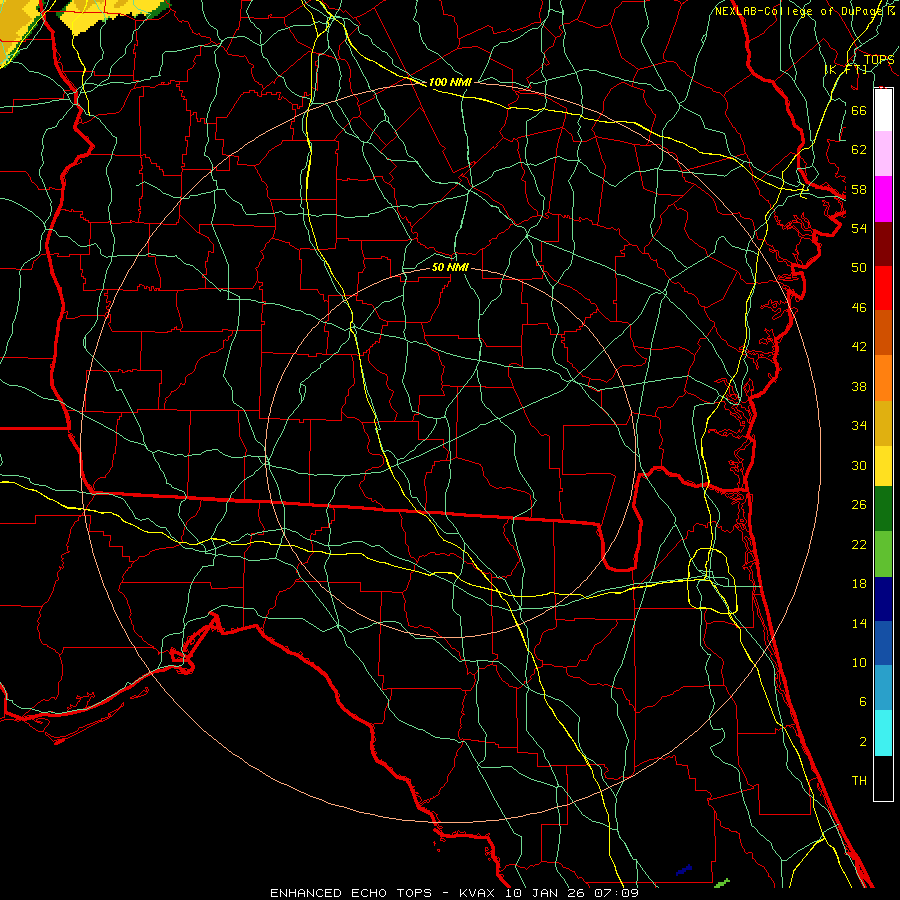The width and height of the screenshot is (900, 900).
Task: Click the "KVAX" radar site identifier
Action: pos(479,893)
